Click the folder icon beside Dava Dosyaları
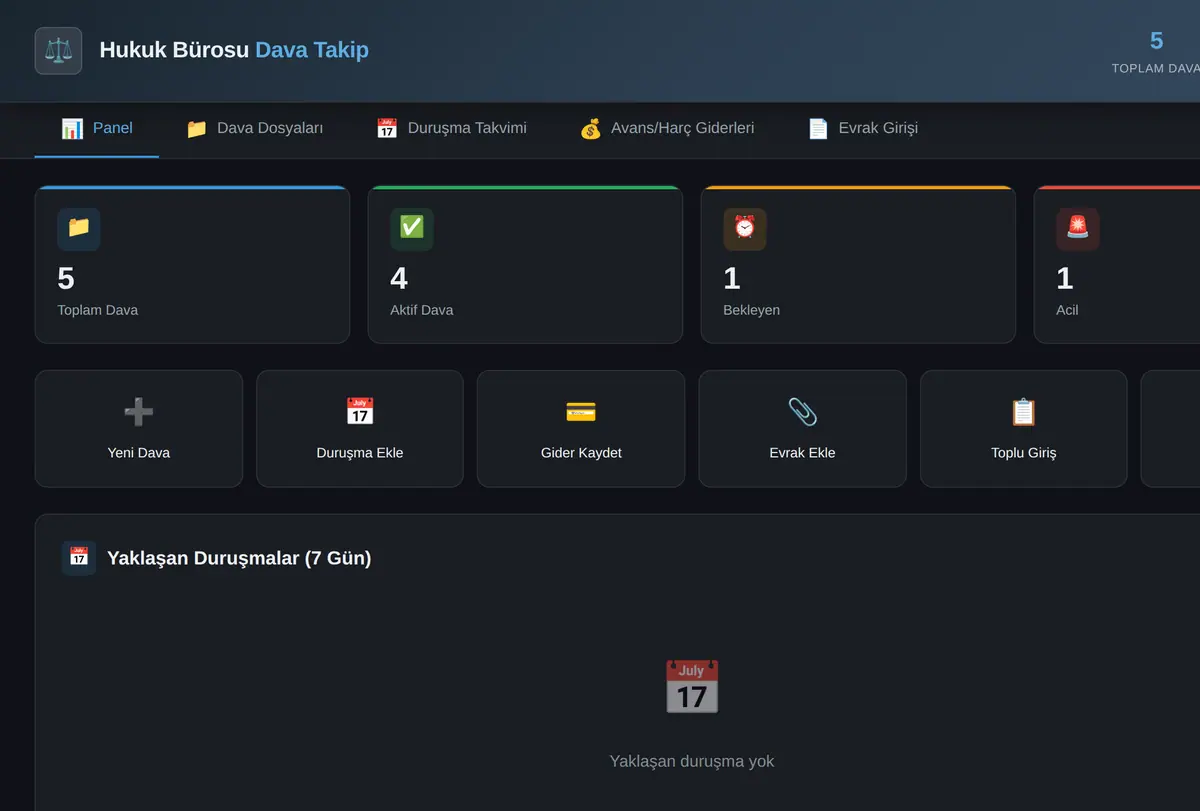1200x811 pixels. (196, 128)
